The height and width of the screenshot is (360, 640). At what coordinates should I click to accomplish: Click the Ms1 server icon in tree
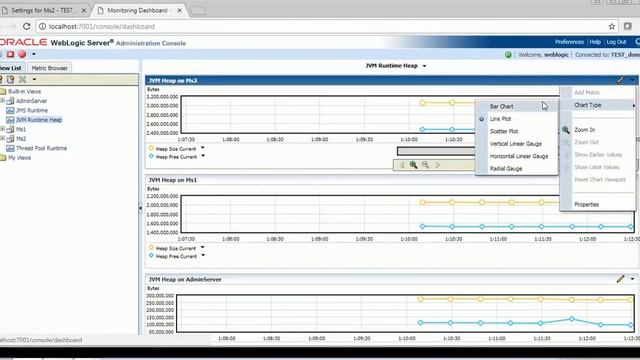10,129
